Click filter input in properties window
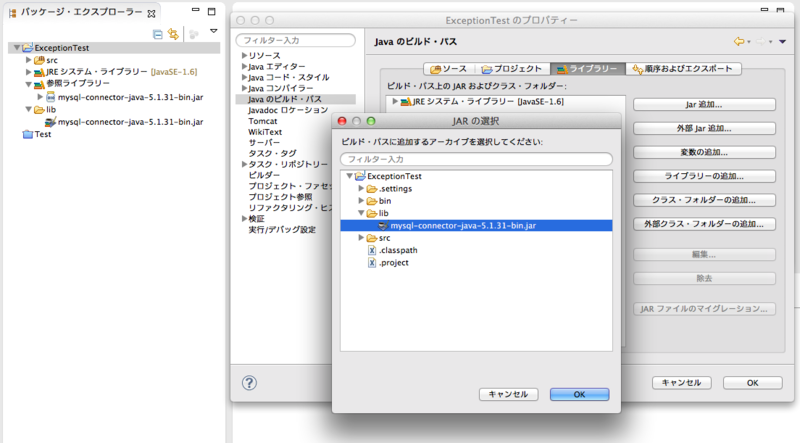Screen dimensions: 800x443 pyautogui.click(x=296, y=40)
